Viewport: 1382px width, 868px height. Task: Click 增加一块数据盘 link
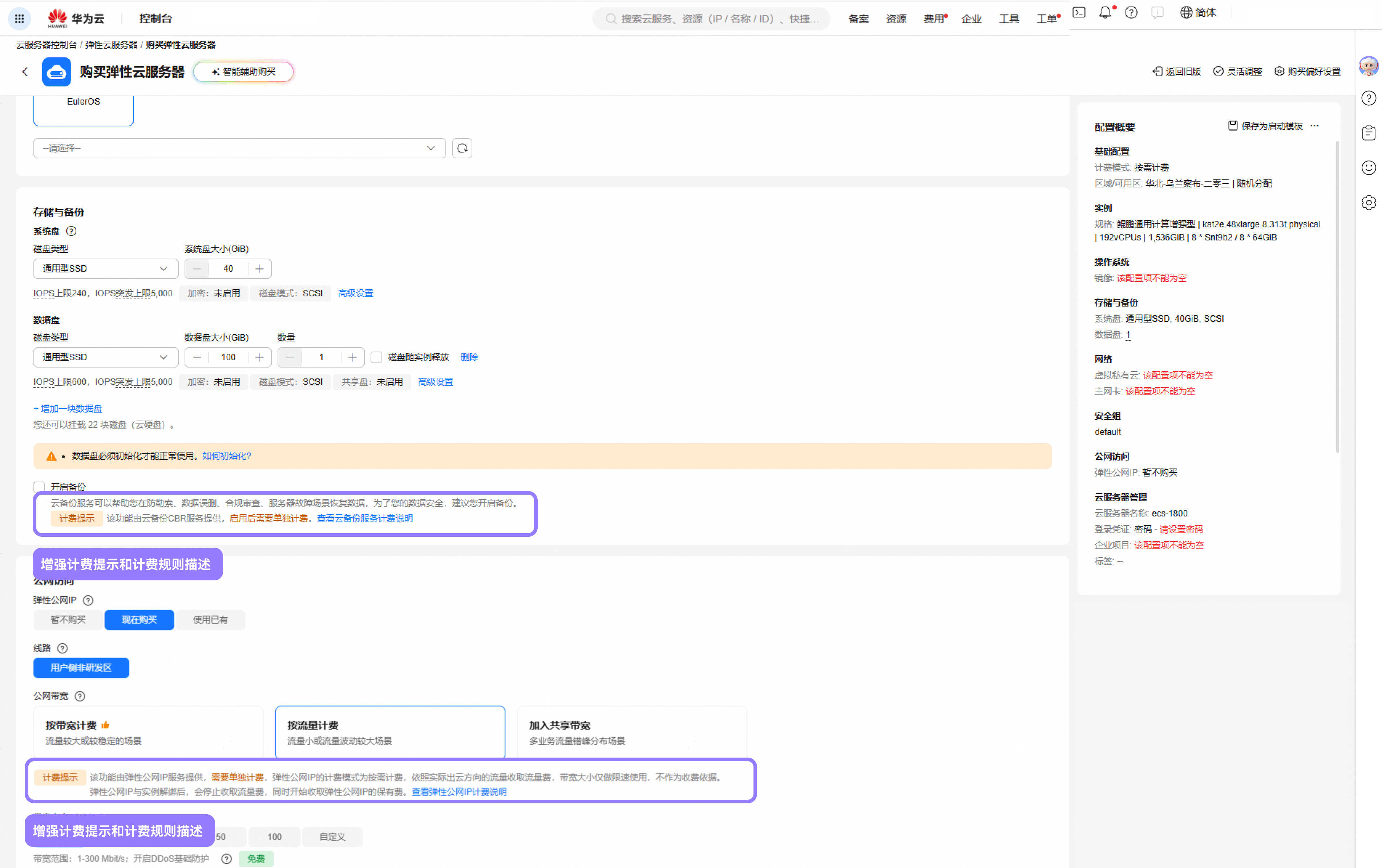pos(68,409)
